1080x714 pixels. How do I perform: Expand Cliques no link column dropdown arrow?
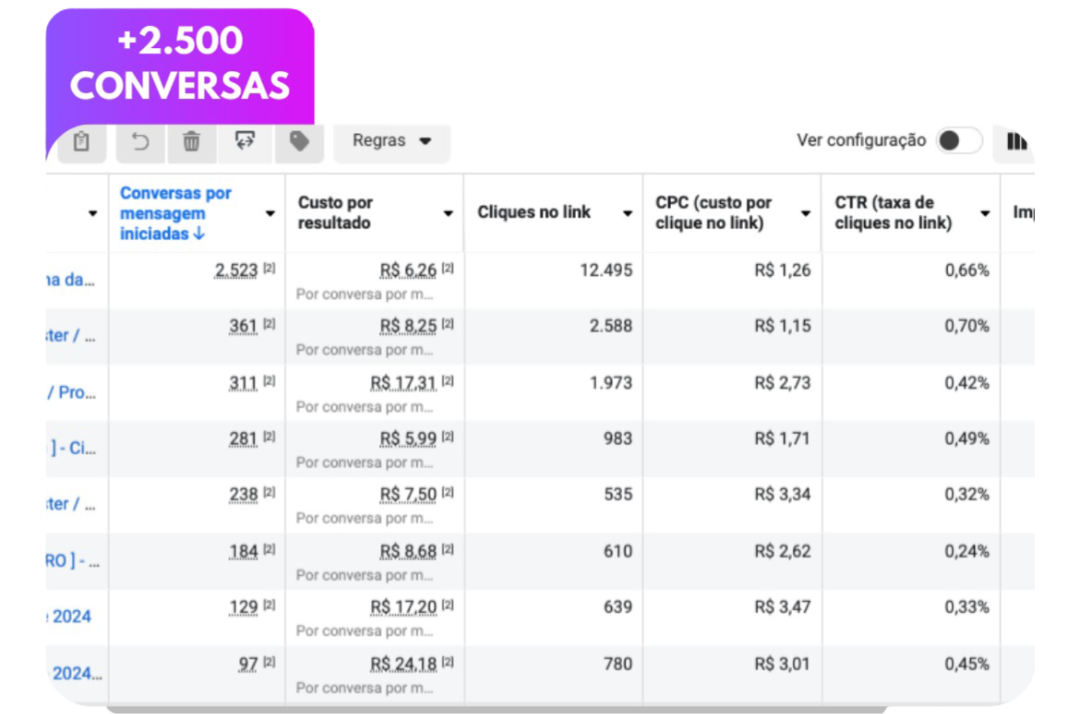[x=627, y=214]
